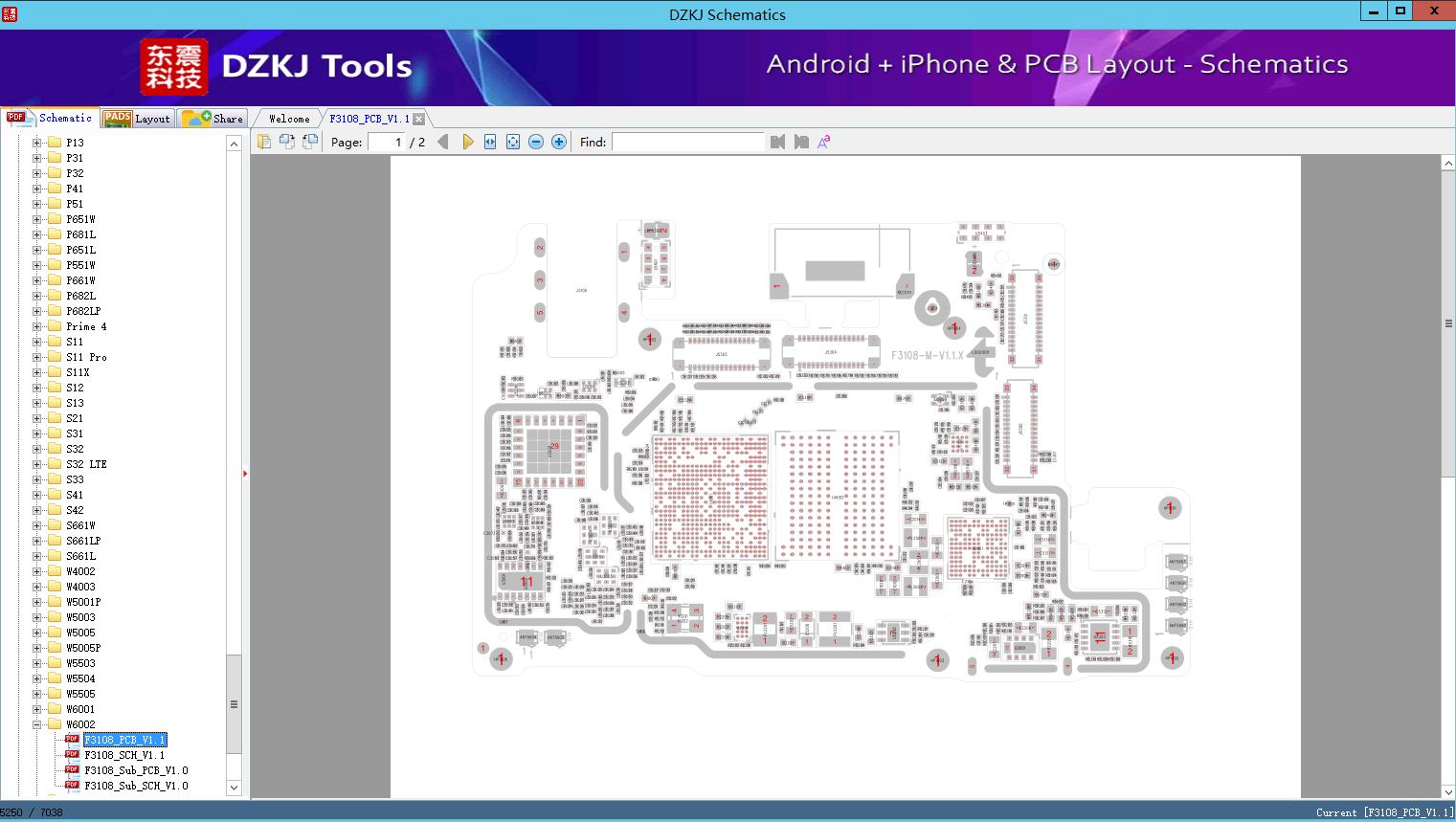Switch to the Layout tab

coord(138,119)
